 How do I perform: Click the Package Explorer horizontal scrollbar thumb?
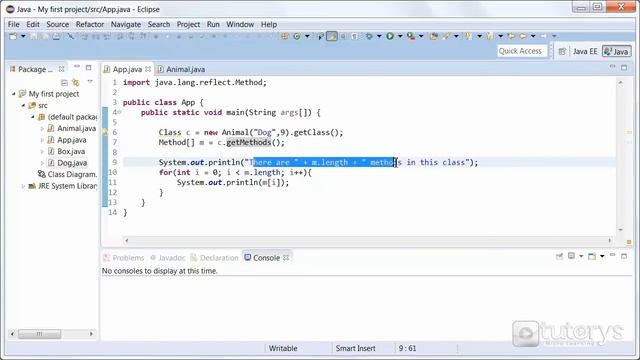40,334
